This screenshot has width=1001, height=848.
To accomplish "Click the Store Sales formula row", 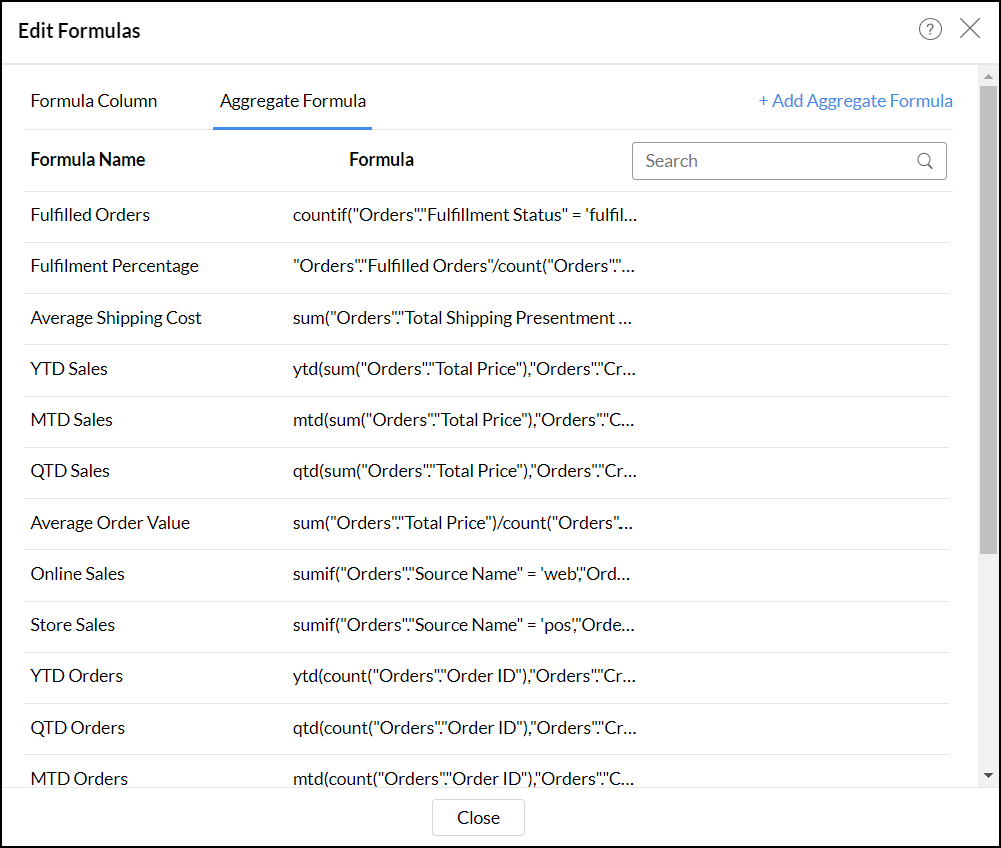I will point(73,625).
